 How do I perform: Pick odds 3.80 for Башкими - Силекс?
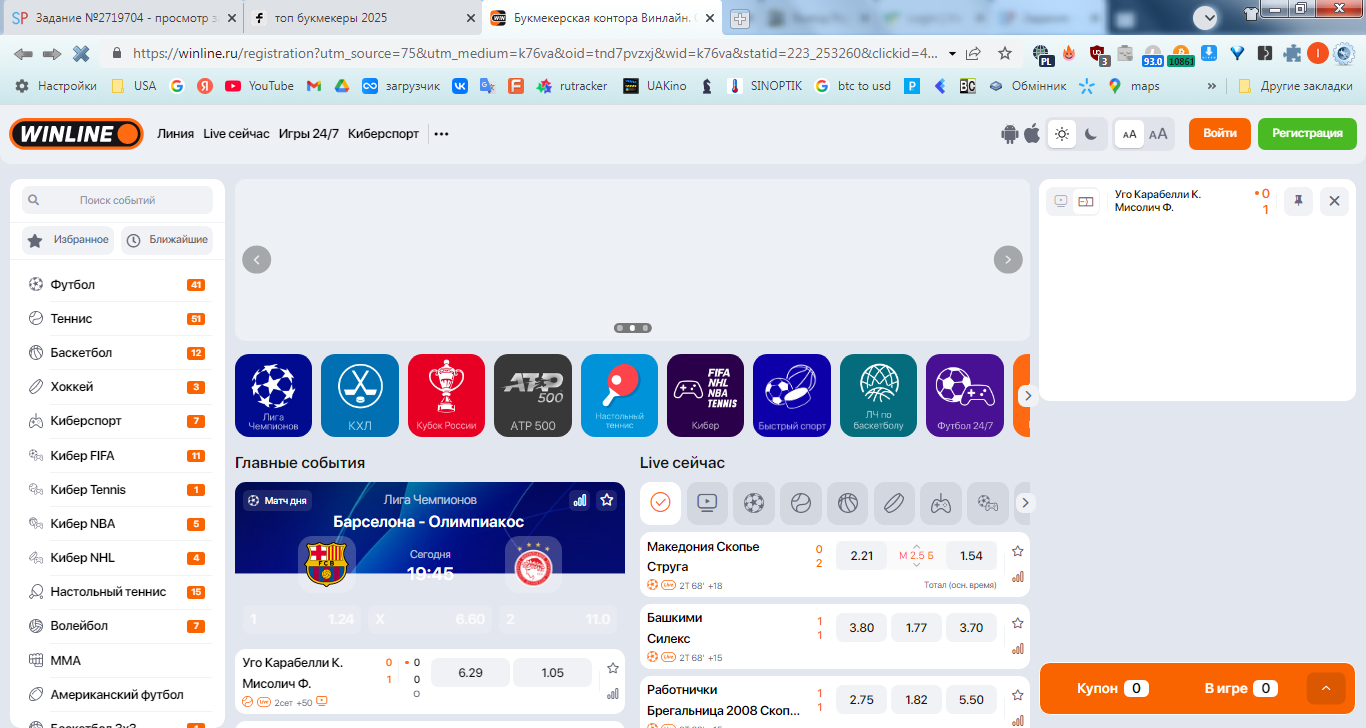[x=862, y=628]
